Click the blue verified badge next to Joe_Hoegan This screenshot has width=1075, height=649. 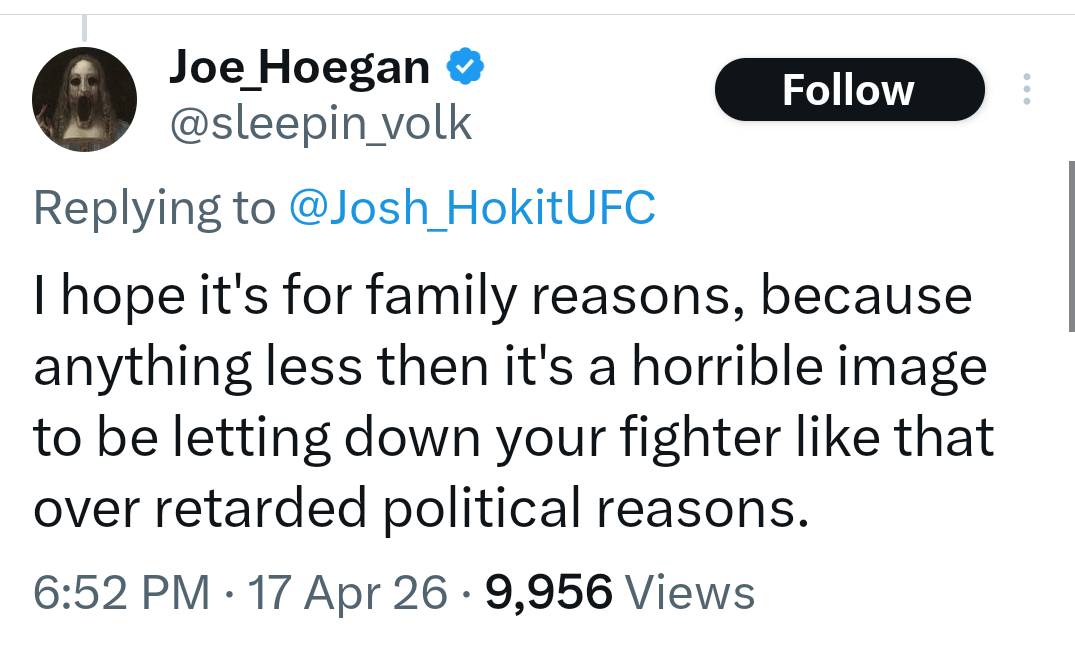[x=464, y=67]
